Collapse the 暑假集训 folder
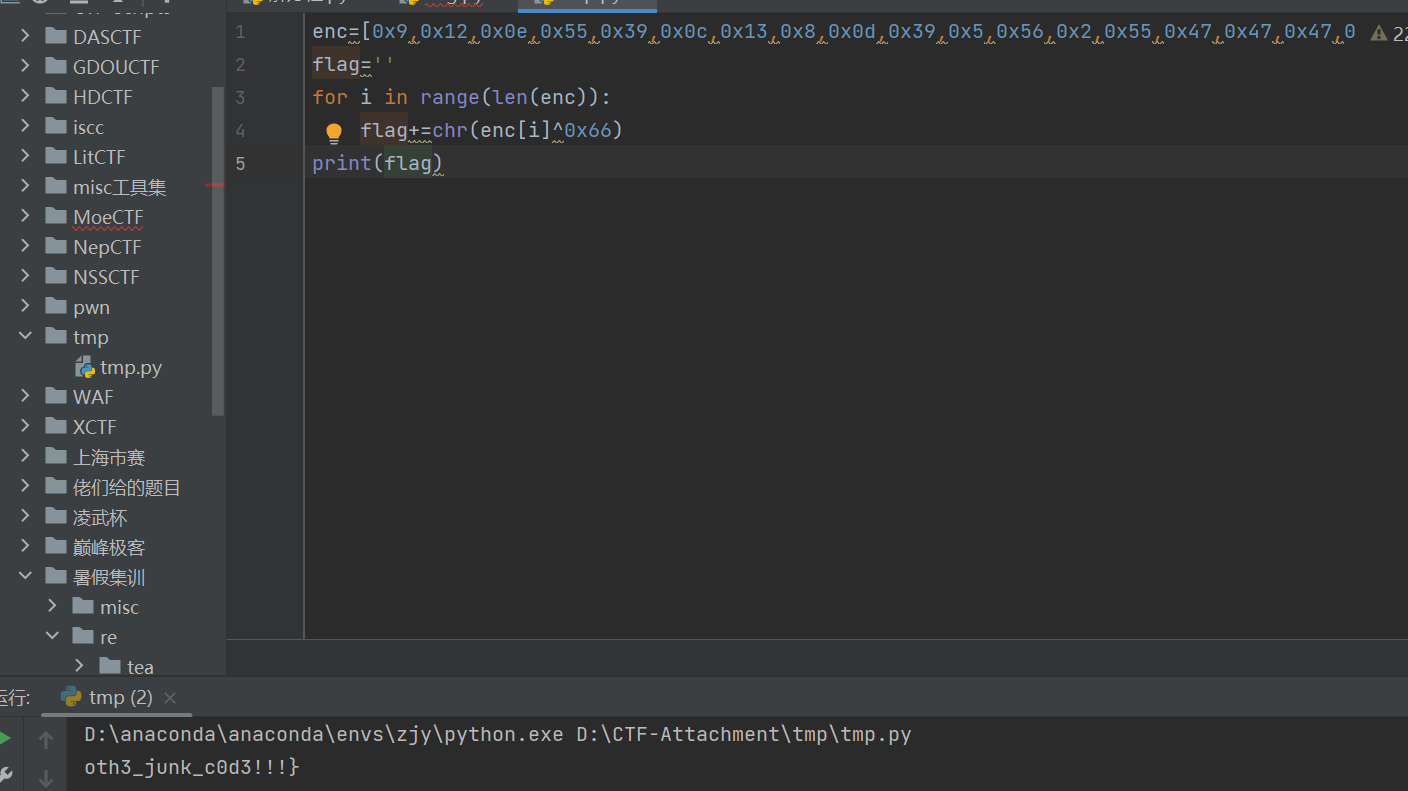The width and height of the screenshot is (1408, 791). 26,577
